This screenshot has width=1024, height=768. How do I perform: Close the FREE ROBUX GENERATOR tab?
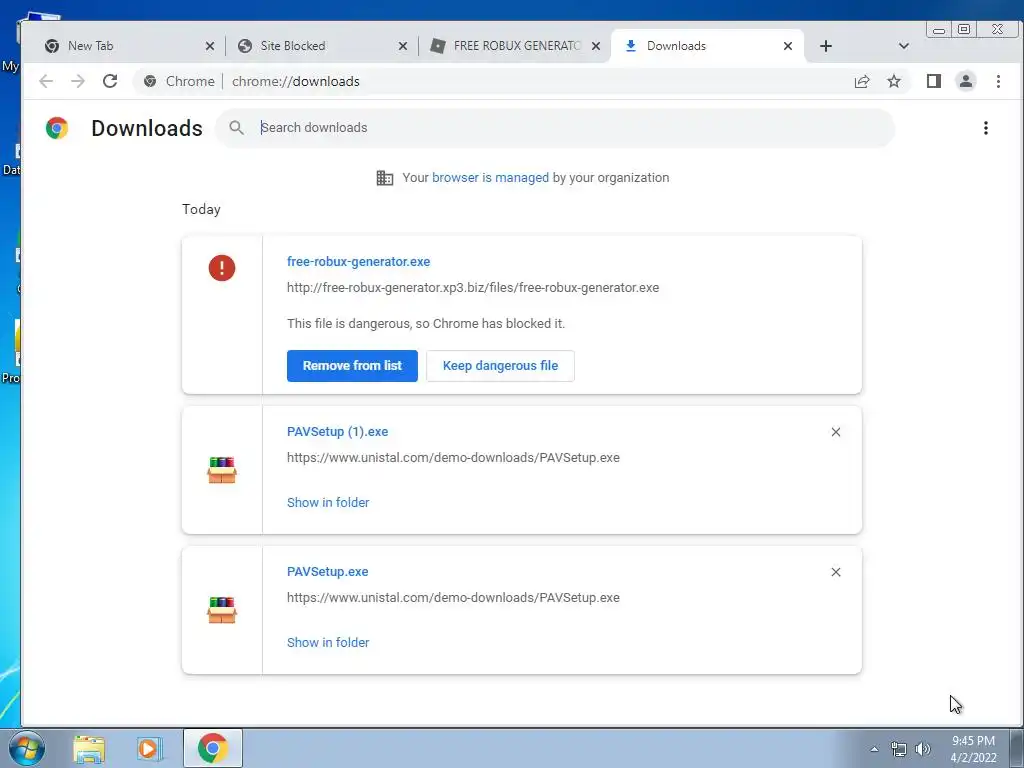click(596, 46)
